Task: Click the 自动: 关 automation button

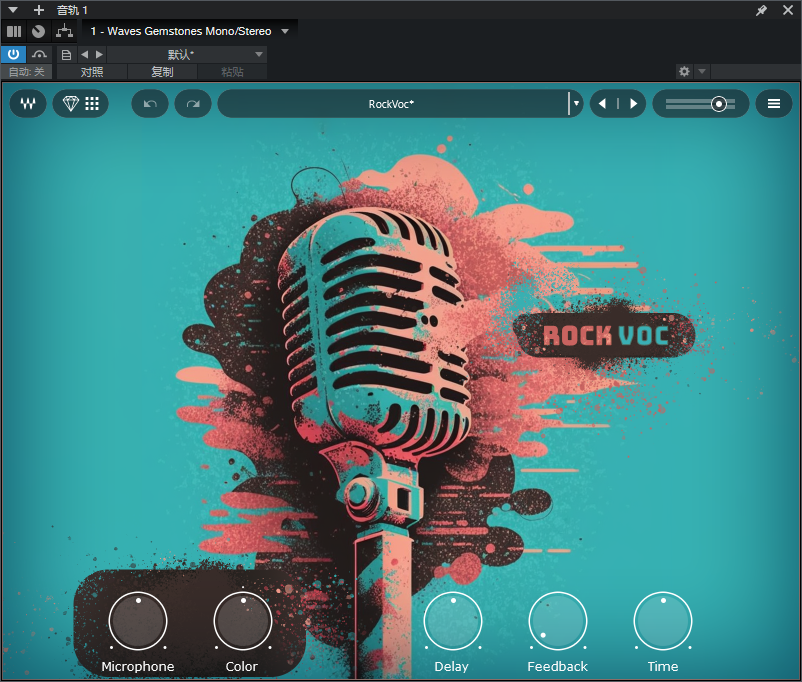Action: coord(27,72)
